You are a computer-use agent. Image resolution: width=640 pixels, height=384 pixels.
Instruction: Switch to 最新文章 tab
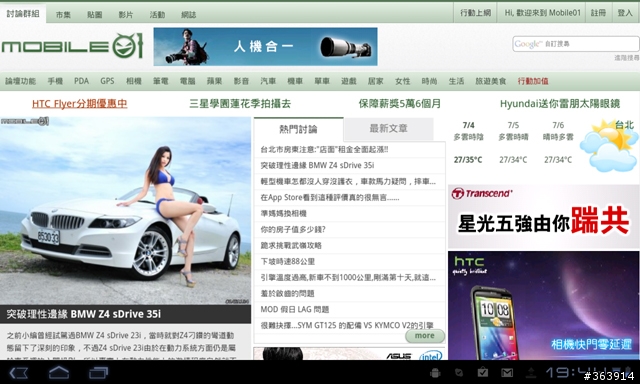click(x=389, y=129)
